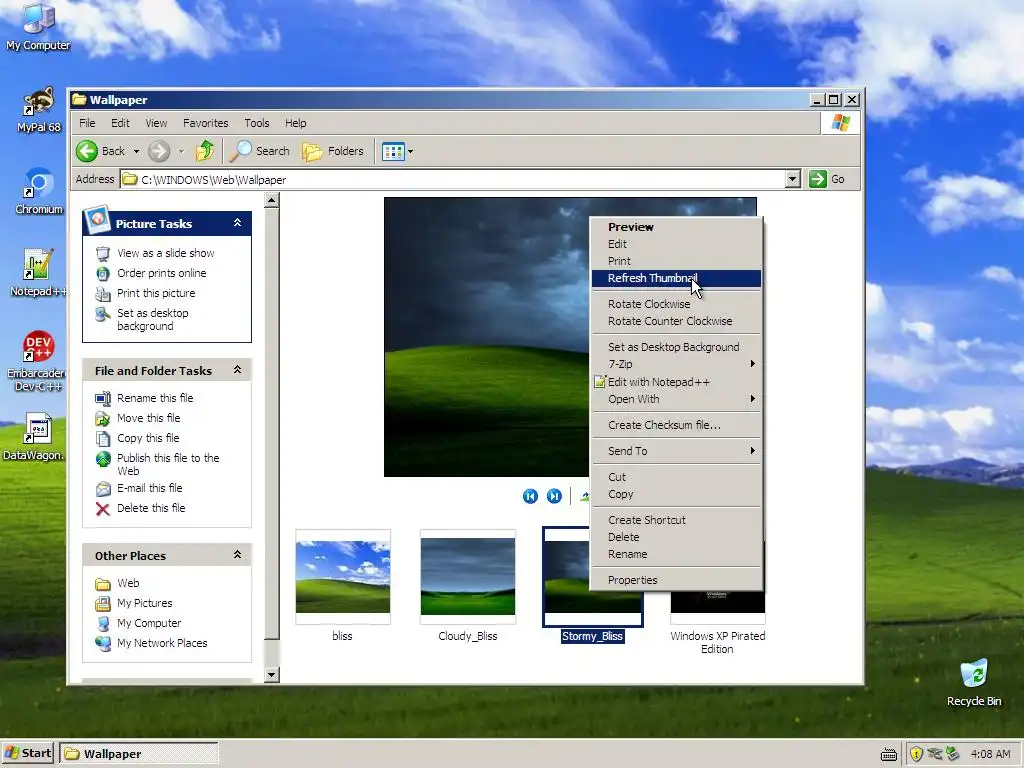Open the File menu

(87, 123)
